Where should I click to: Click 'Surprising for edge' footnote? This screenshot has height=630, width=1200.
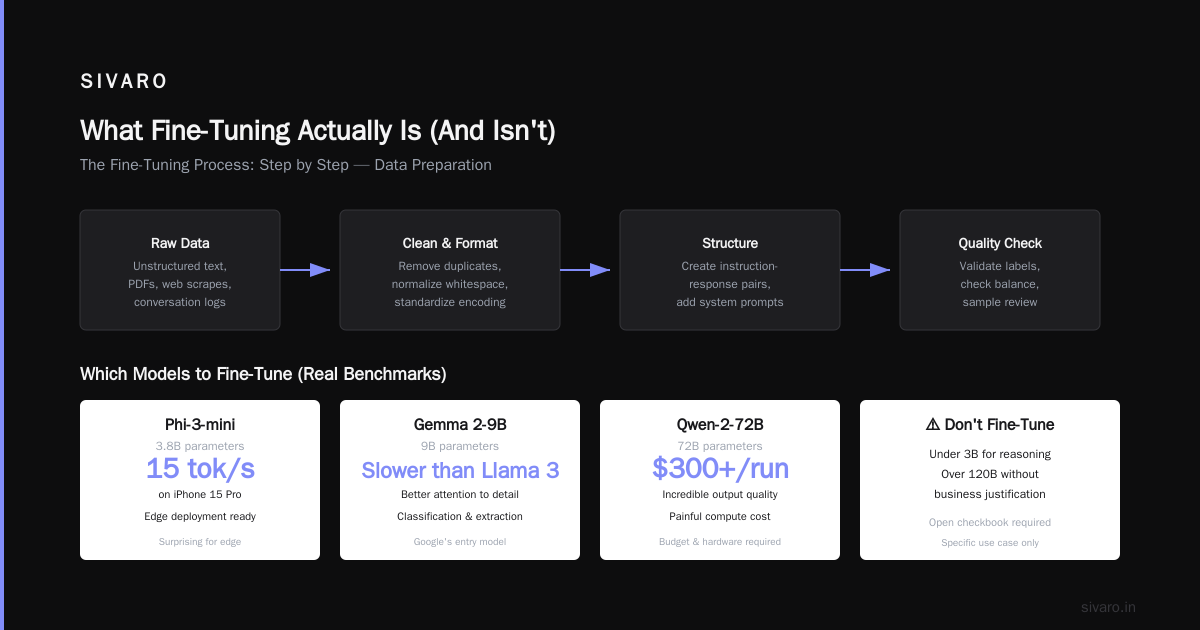pyautogui.click(x=200, y=542)
